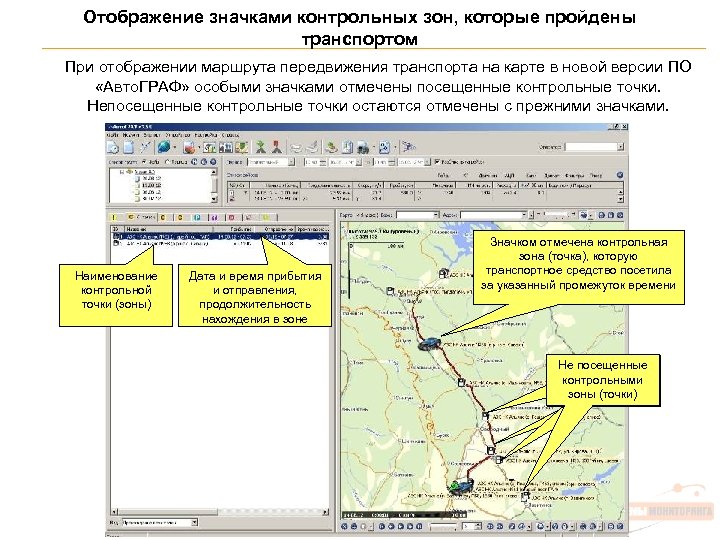Viewport: 720px width, 540px height.
Task: Click the red pie chart report icon
Action: [189, 147]
